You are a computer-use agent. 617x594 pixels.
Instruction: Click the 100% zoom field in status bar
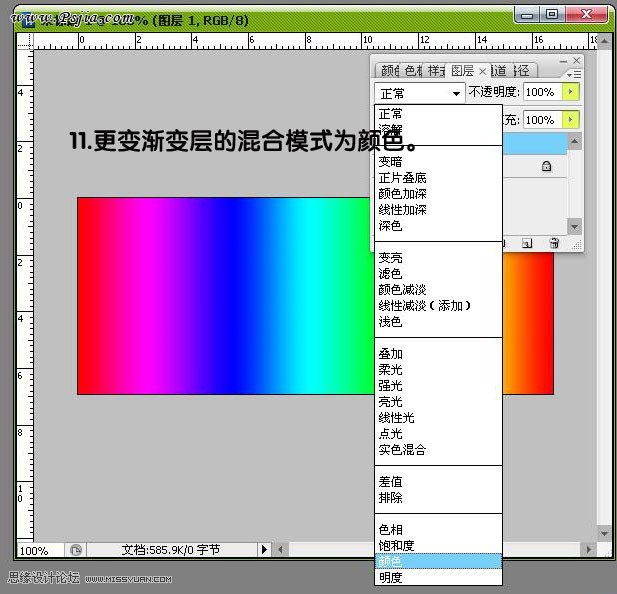pyautogui.click(x=40, y=550)
